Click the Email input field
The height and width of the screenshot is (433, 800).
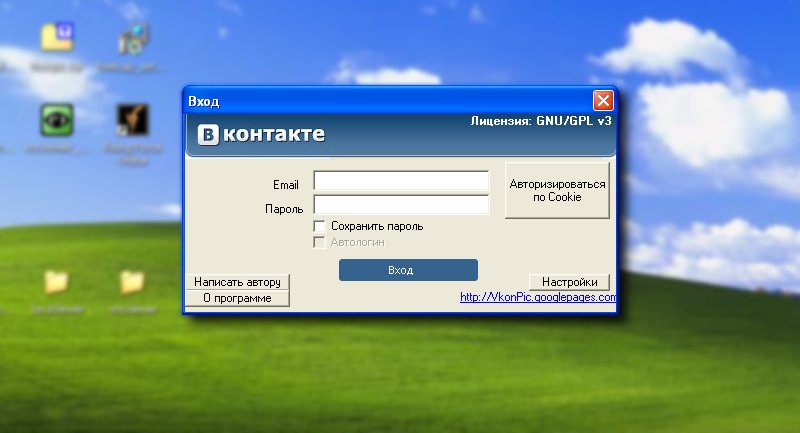coord(401,181)
